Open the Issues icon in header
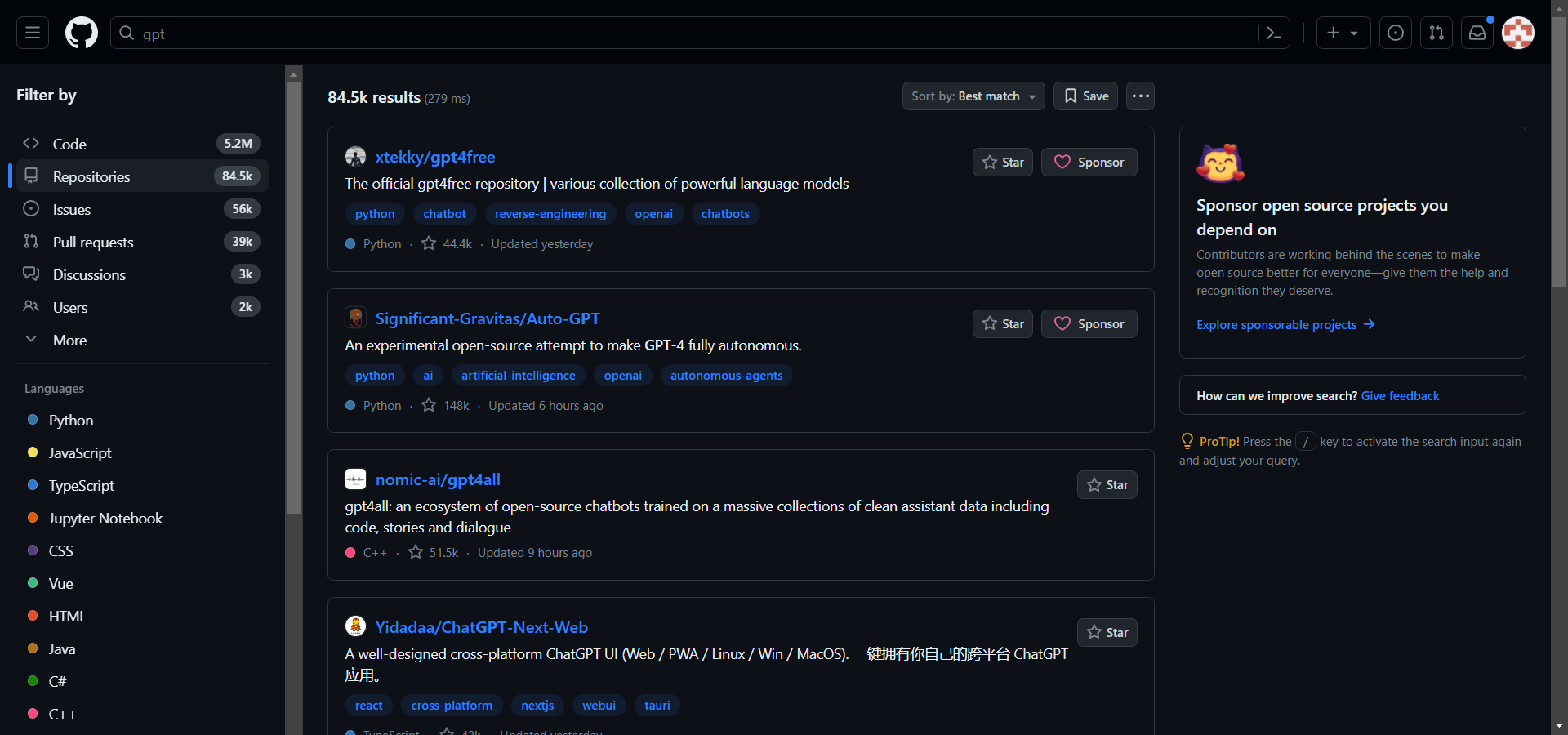Viewport: 1568px width, 735px height. pyautogui.click(x=1396, y=33)
